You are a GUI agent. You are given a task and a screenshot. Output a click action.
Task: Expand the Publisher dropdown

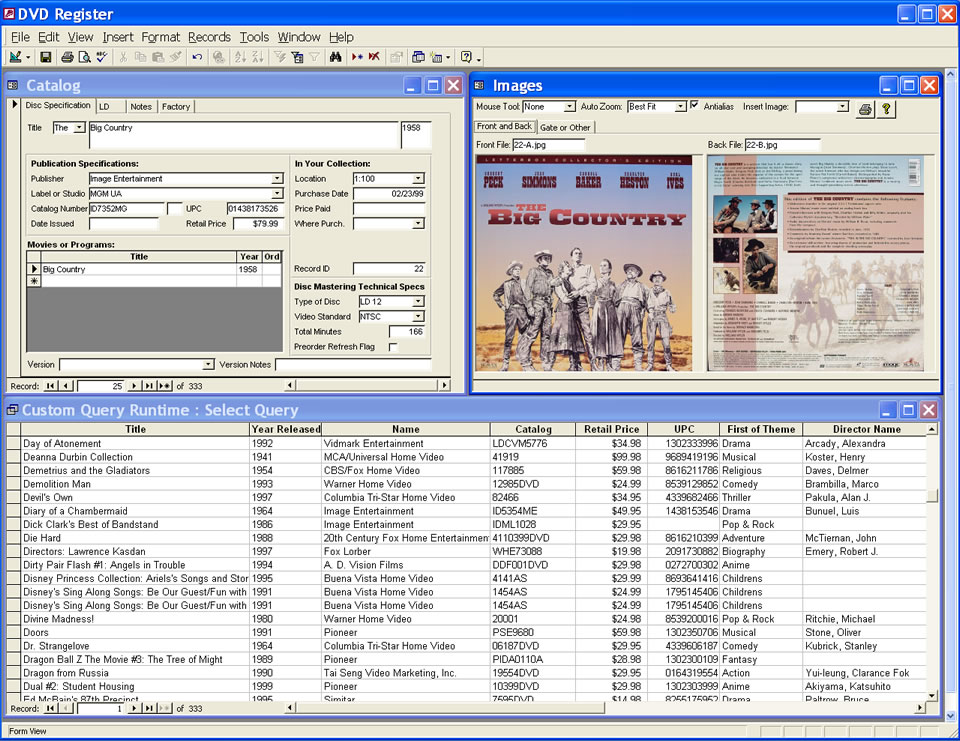277,179
